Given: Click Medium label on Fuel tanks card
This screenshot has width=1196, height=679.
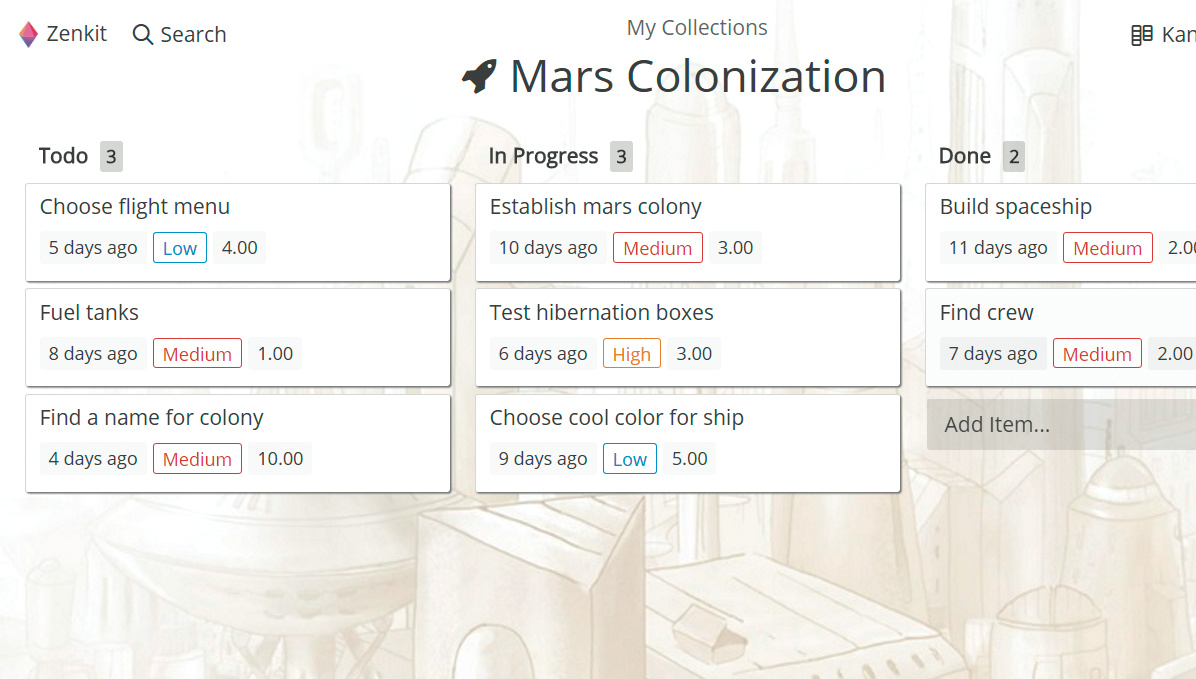Looking at the screenshot, I should [x=197, y=354].
